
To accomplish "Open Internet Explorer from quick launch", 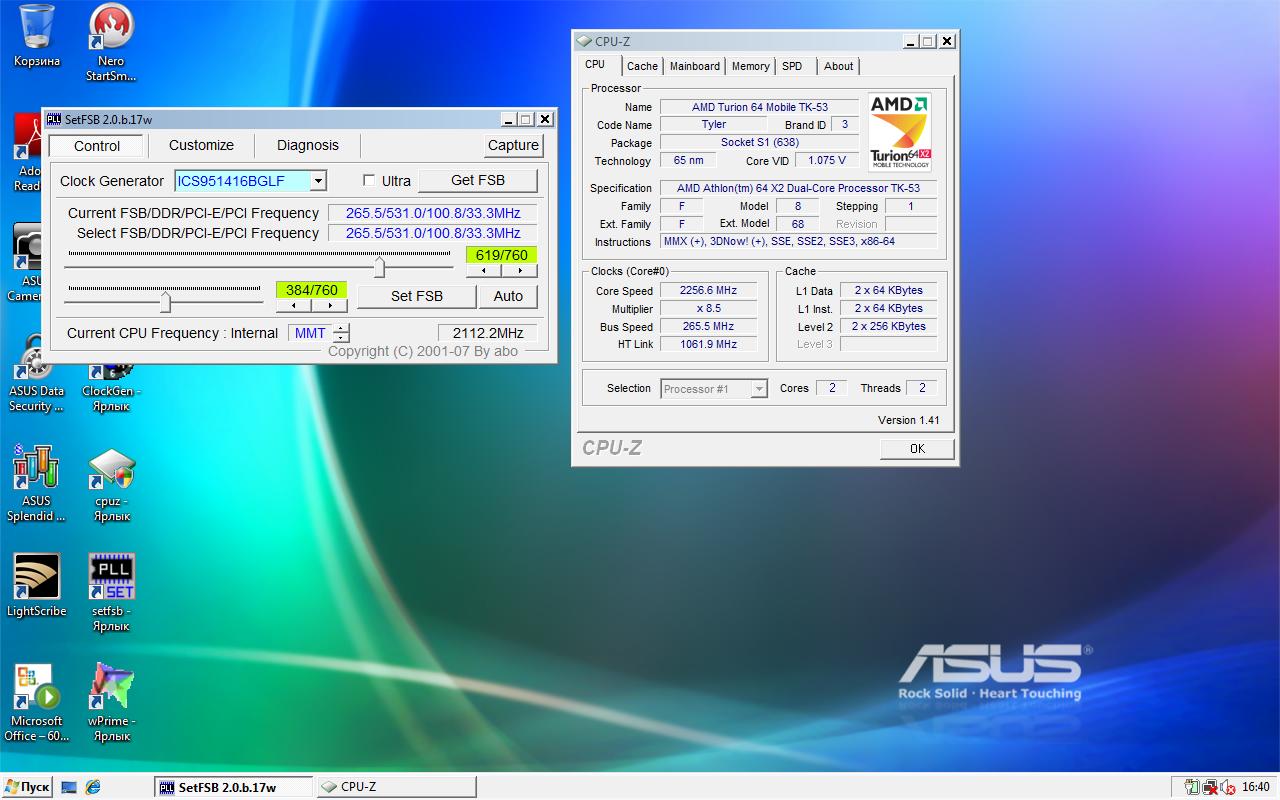I will pyautogui.click(x=93, y=787).
